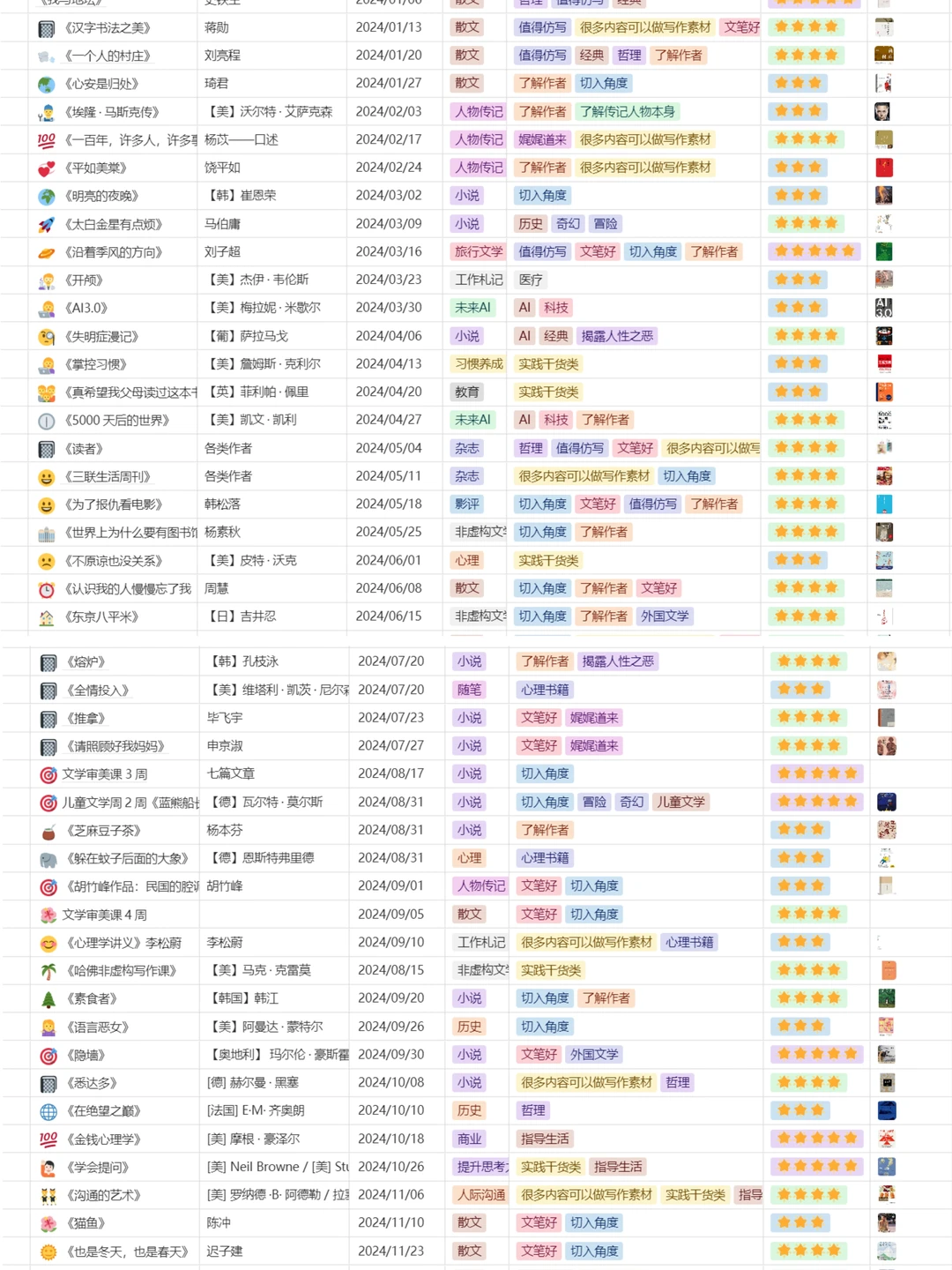Click the alarm clock icon beside 《认识我的人慢慢忘了我》
The image size is (952, 1270).
[46, 588]
